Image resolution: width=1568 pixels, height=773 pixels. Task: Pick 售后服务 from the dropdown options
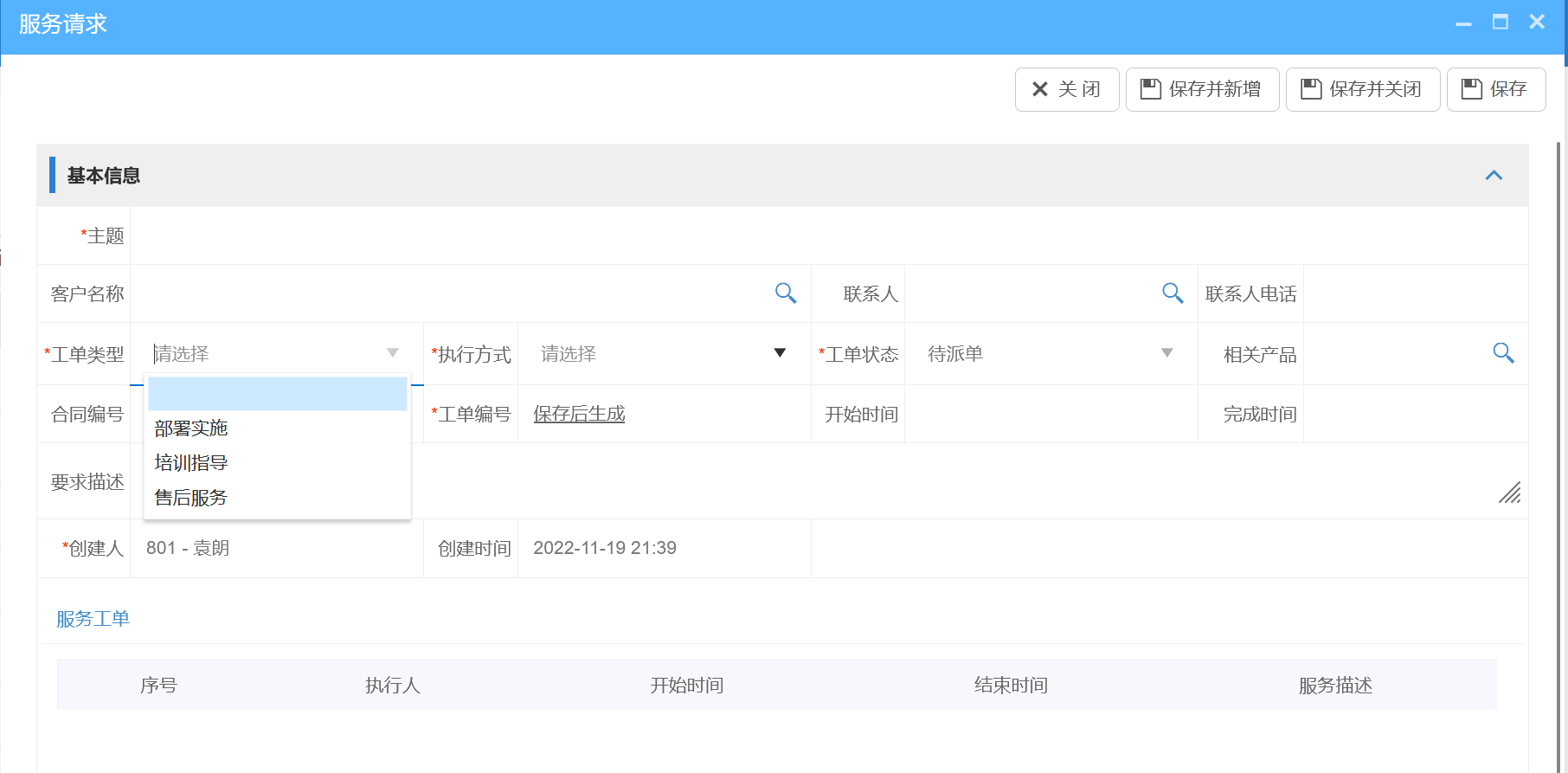click(191, 498)
